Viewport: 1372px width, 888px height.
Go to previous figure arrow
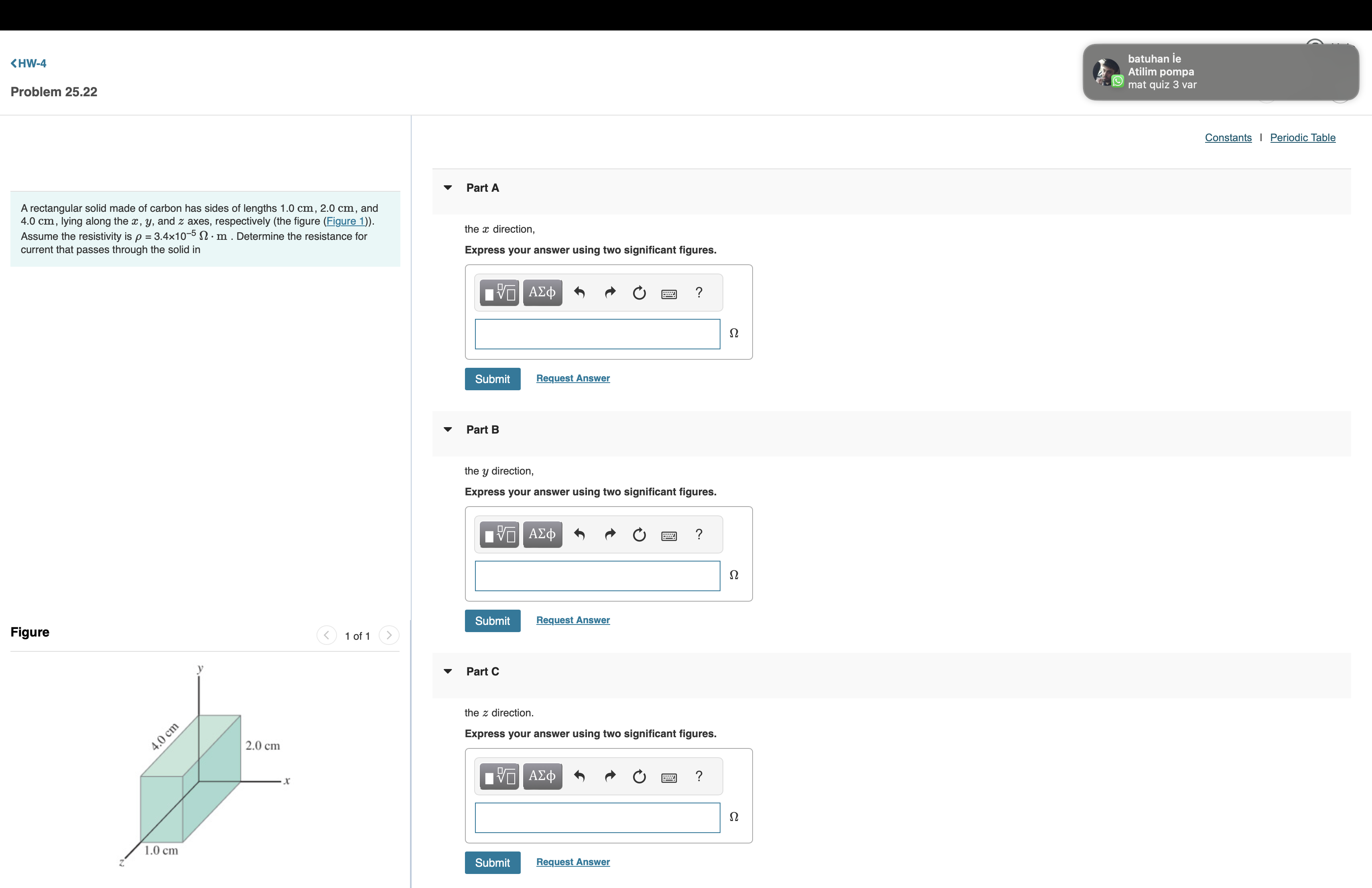(326, 635)
